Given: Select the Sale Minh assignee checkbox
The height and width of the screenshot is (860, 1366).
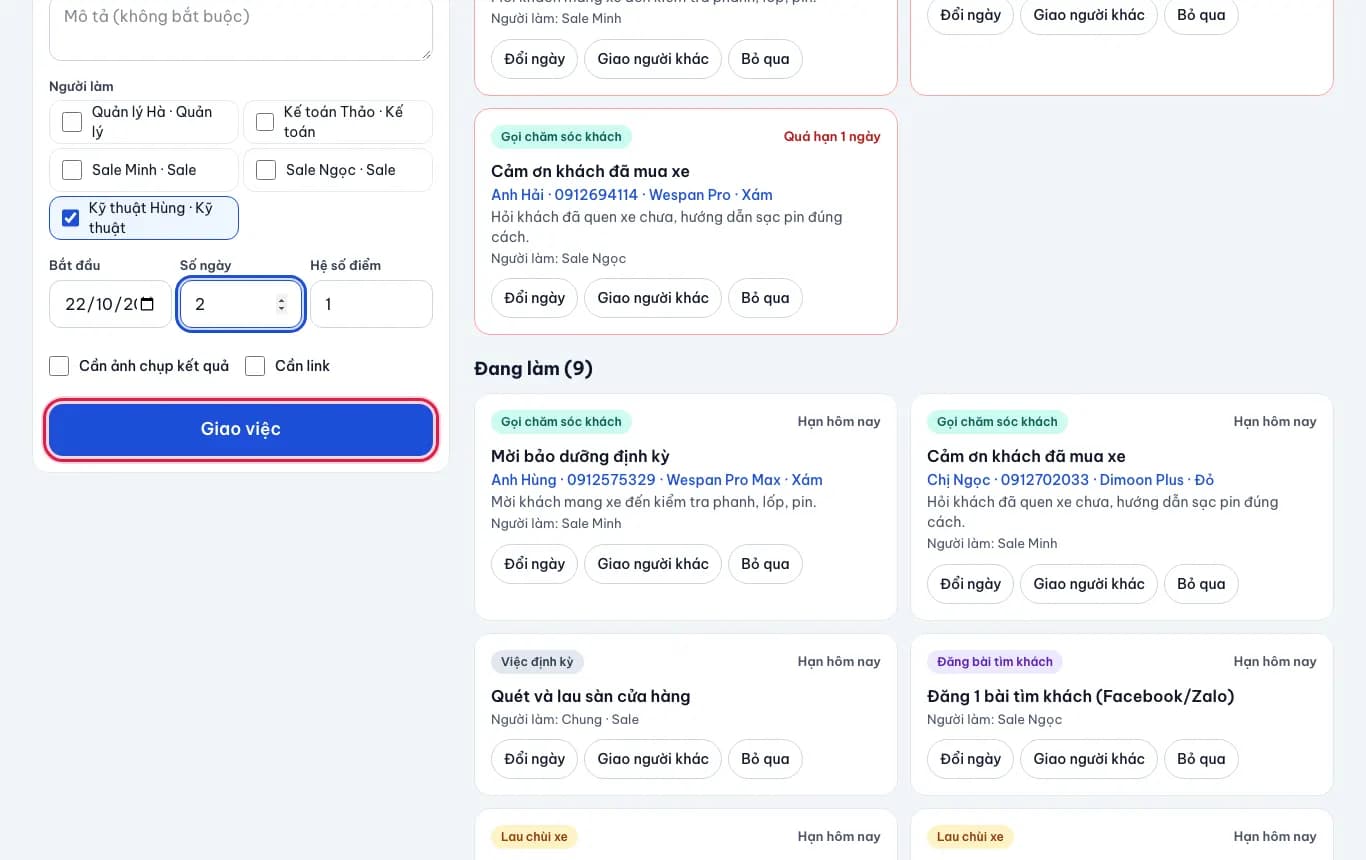Looking at the screenshot, I should [x=72, y=170].
